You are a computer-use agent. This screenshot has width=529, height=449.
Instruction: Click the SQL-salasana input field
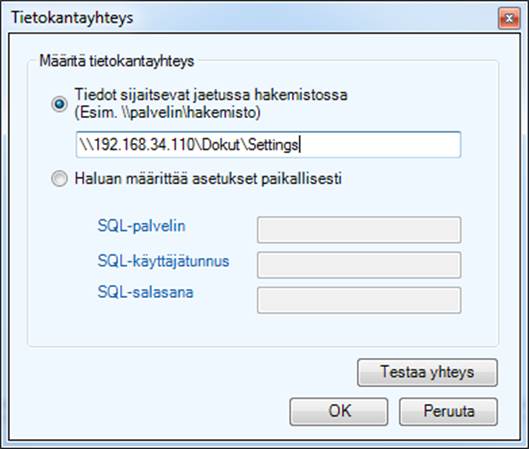(359, 300)
